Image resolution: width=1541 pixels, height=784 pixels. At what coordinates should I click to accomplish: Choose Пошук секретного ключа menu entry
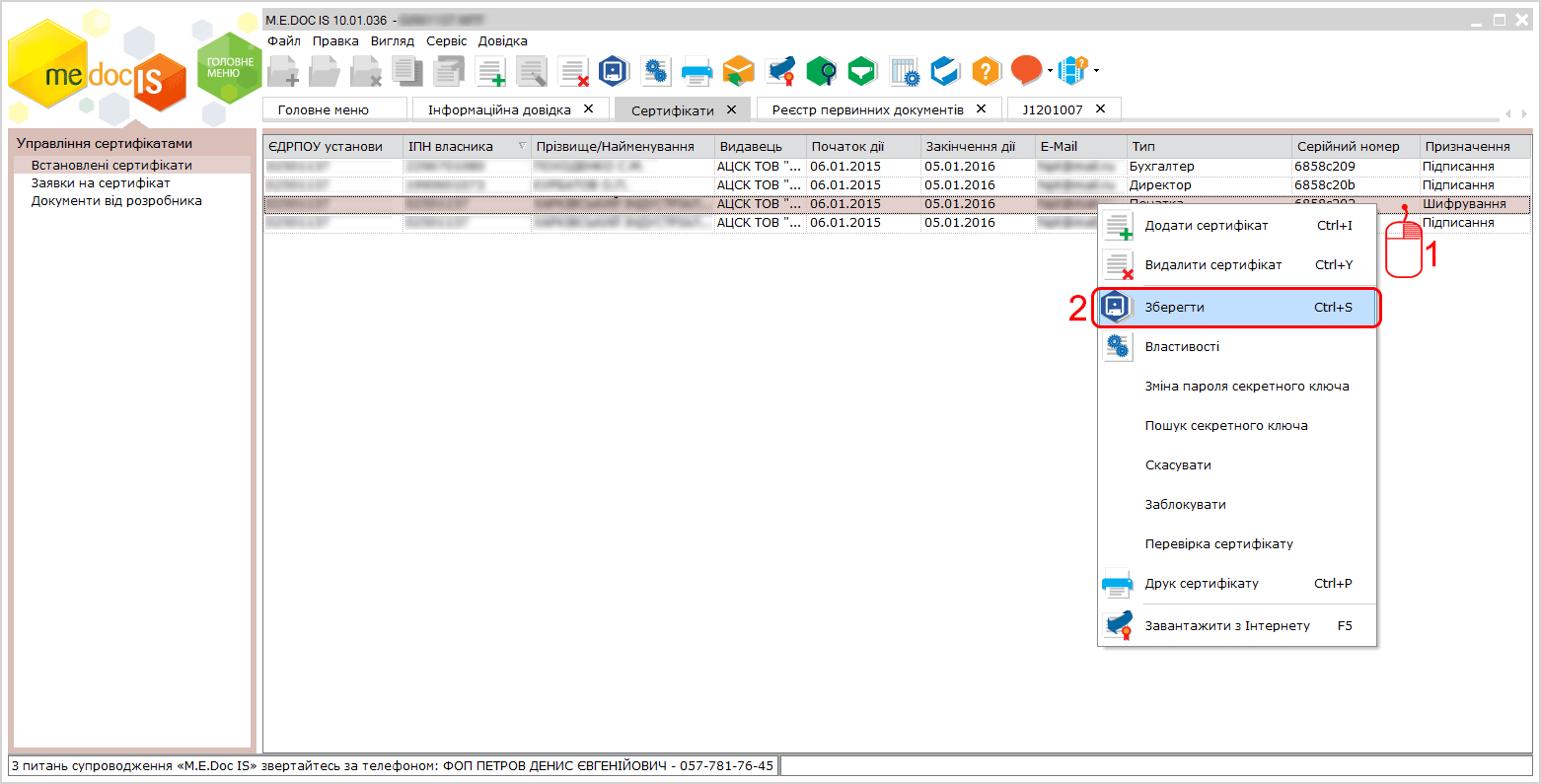pyautogui.click(x=1237, y=426)
